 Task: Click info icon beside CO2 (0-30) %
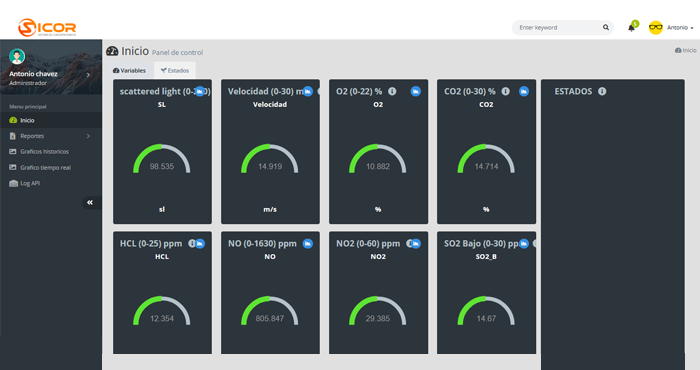[505, 91]
